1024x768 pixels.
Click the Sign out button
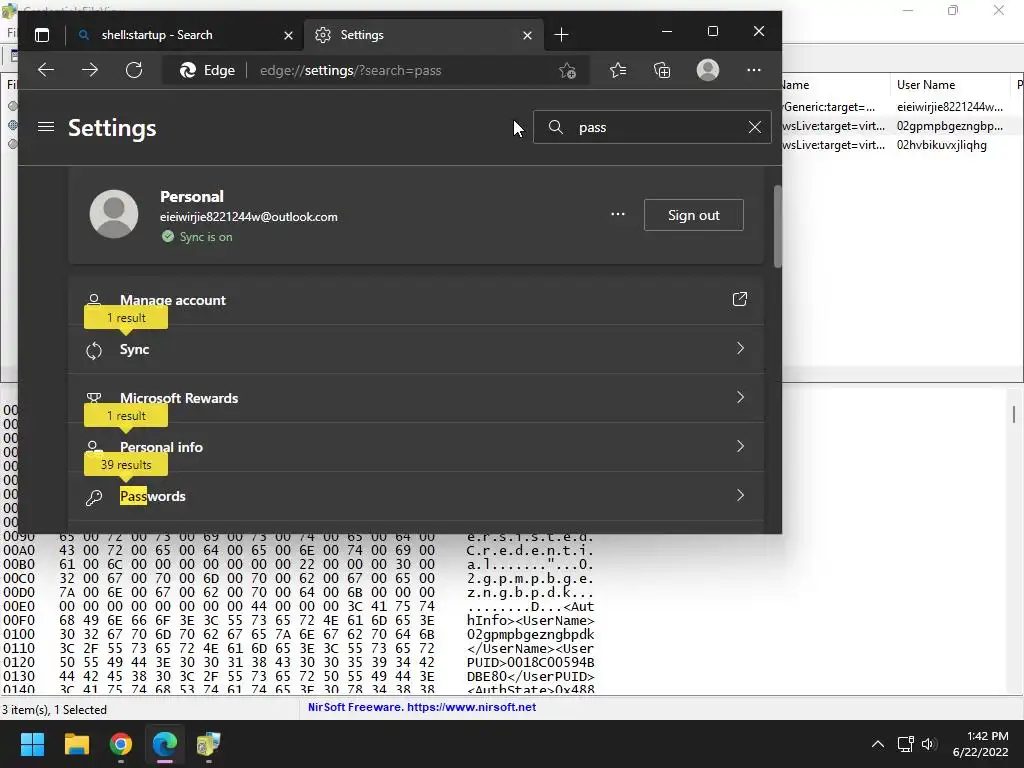pyautogui.click(x=694, y=215)
